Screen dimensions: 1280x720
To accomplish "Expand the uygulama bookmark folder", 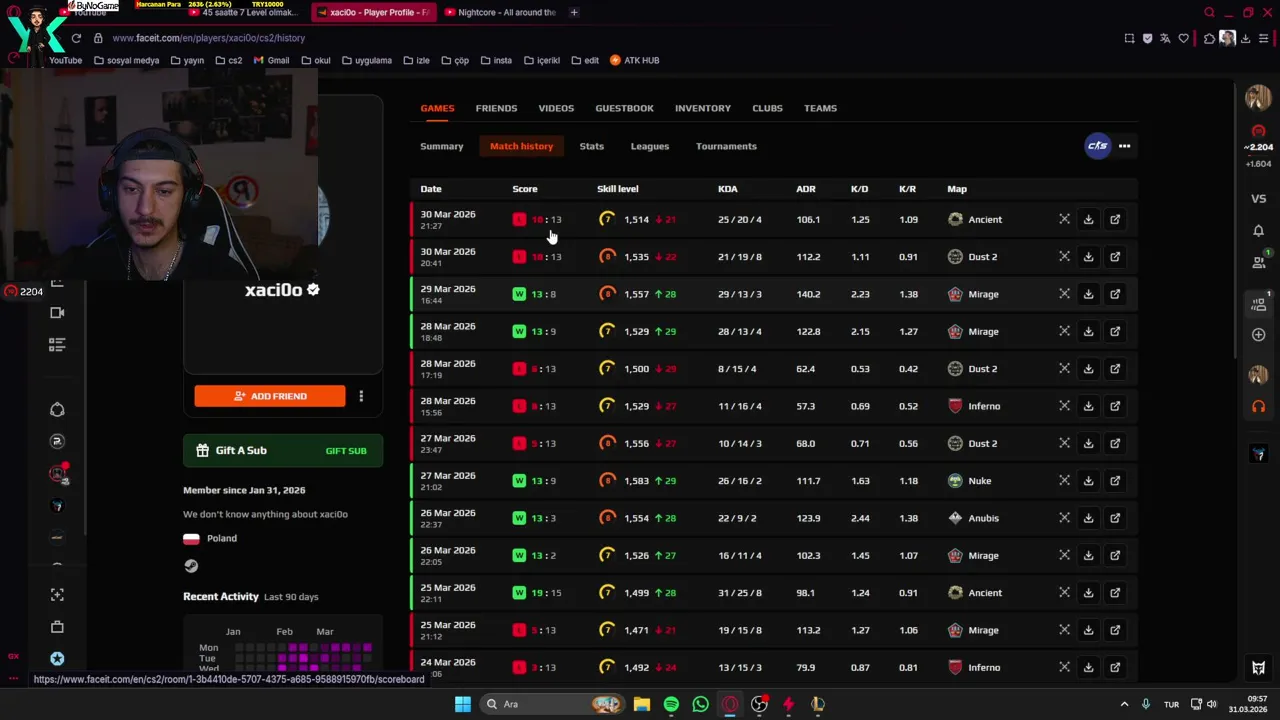I will pyautogui.click(x=367, y=60).
